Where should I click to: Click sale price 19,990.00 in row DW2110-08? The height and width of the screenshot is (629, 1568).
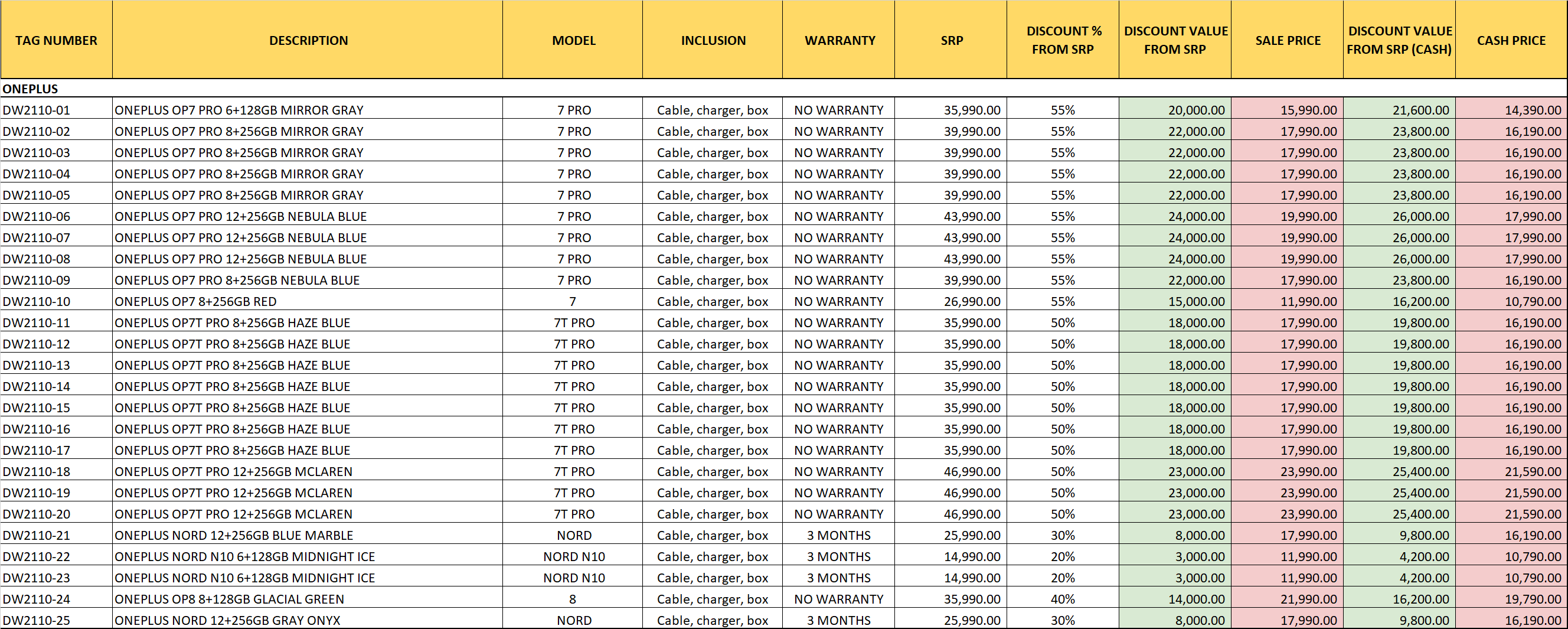click(x=1288, y=259)
